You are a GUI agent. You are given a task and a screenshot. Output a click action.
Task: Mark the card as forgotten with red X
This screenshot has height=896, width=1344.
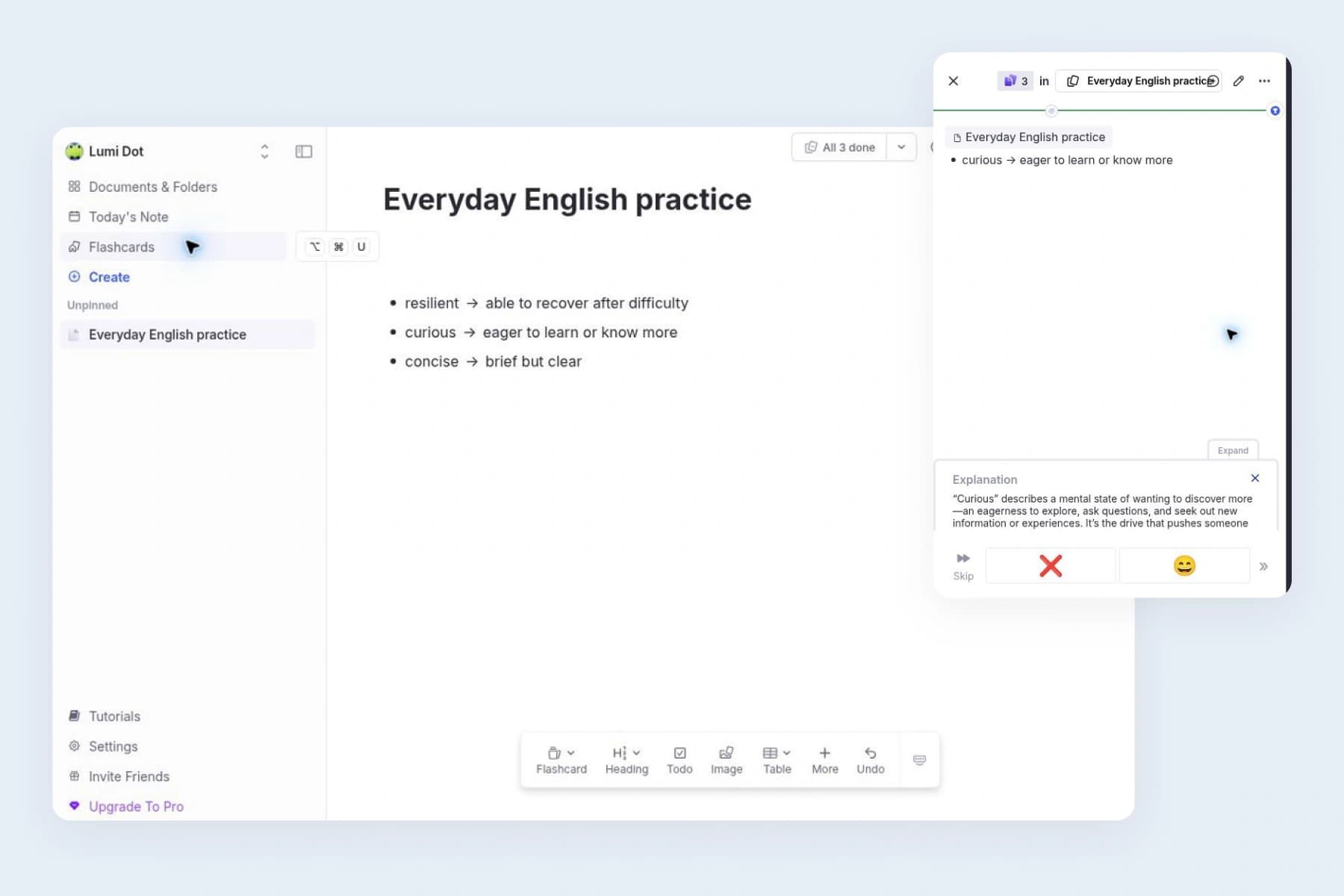point(1051,566)
